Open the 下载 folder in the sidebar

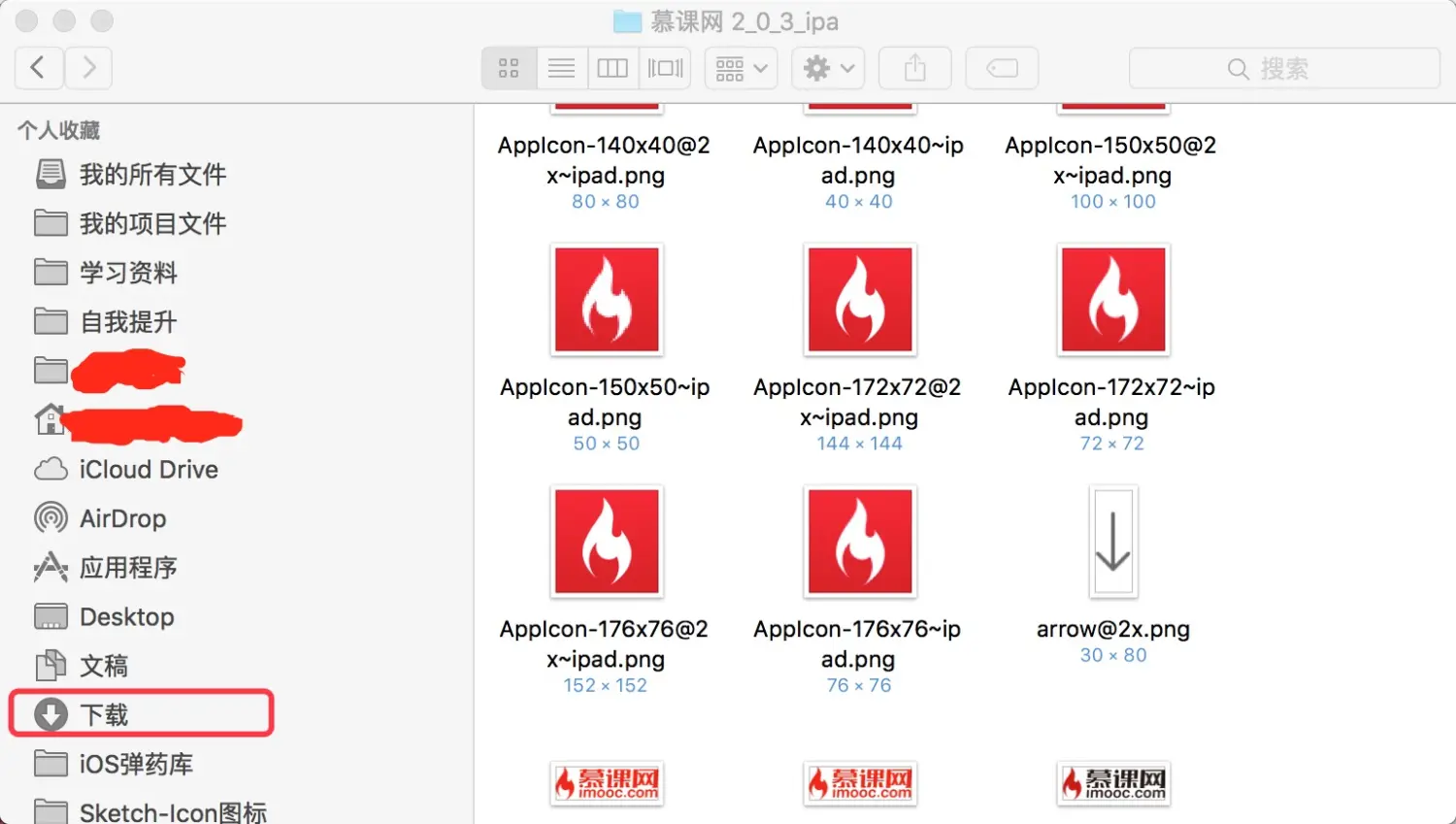tap(102, 713)
